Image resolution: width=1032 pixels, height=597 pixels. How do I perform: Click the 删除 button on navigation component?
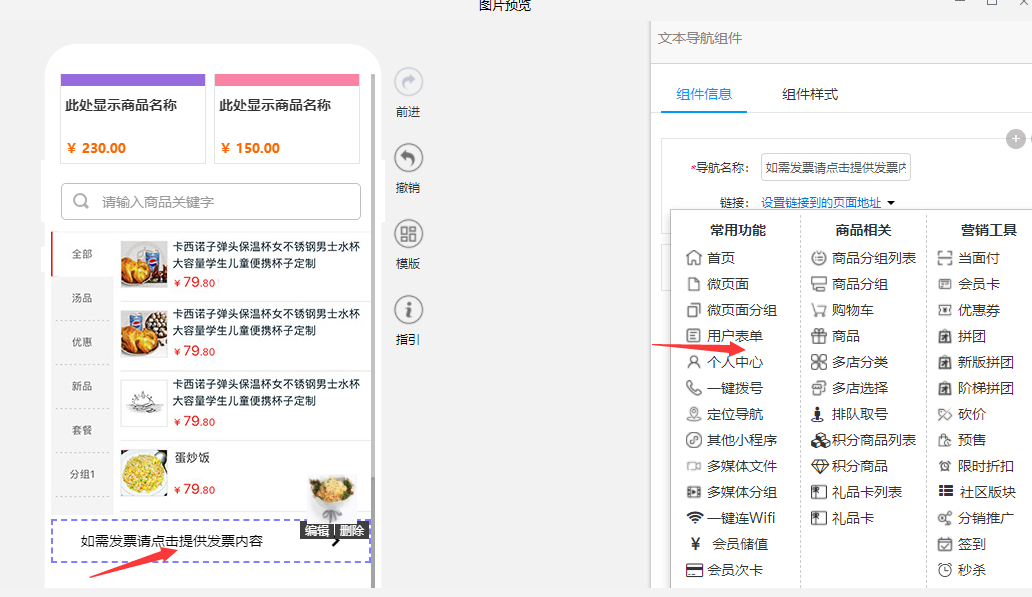pos(352,531)
